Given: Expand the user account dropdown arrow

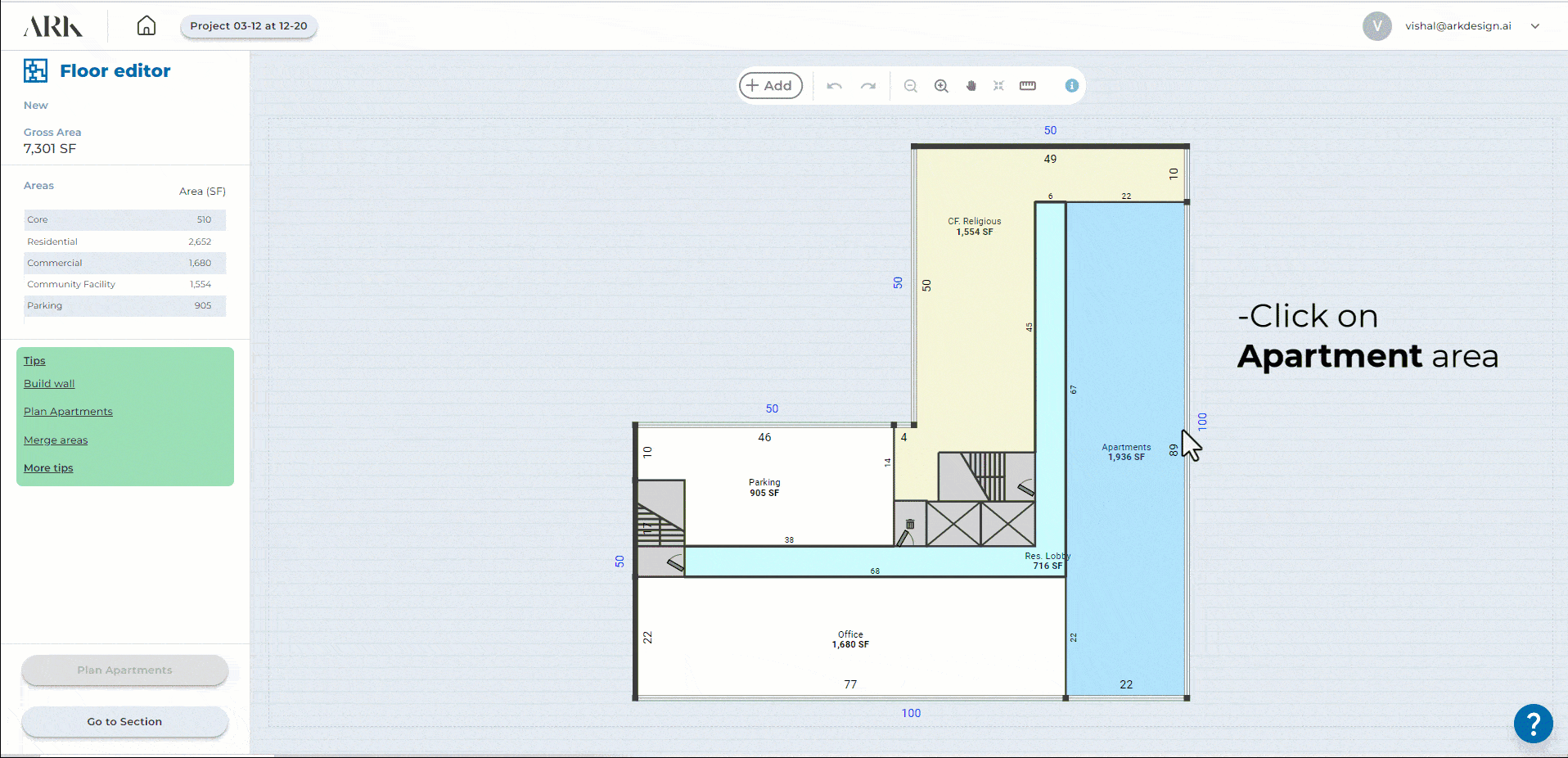Looking at the screenshot, I should click(1535, 26).
